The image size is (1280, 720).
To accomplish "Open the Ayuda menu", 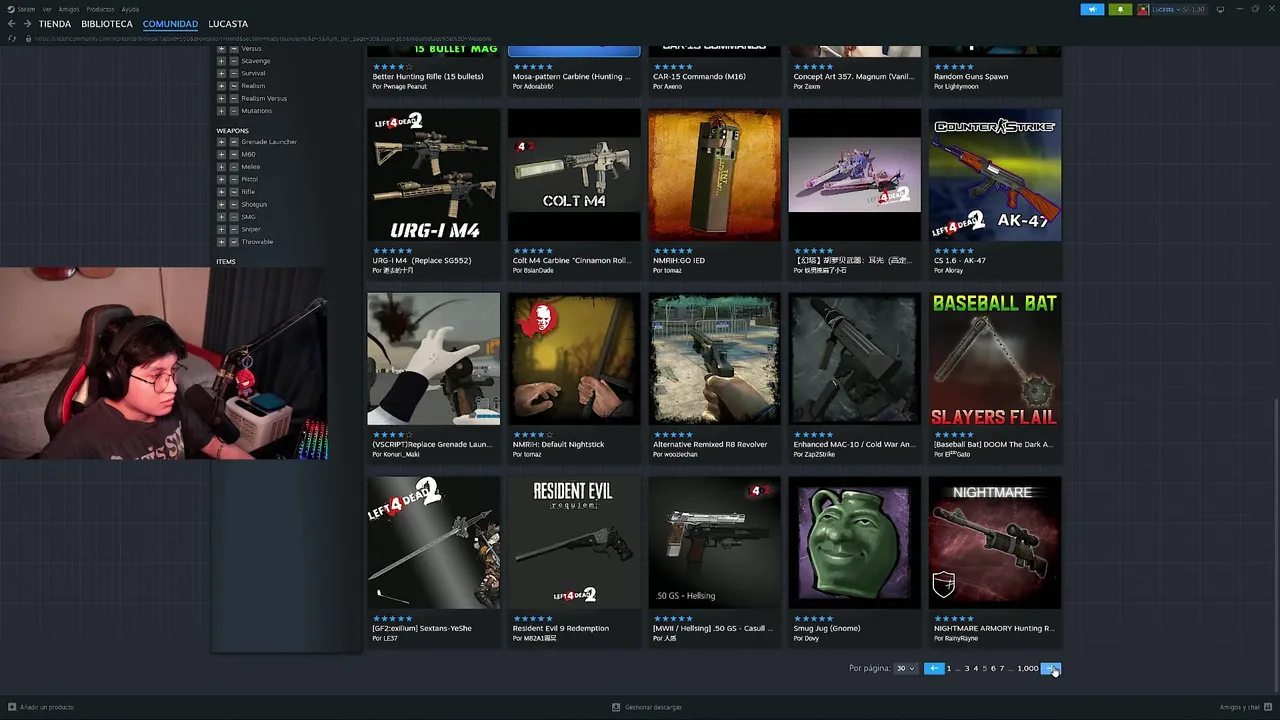I will pos(130,9).
